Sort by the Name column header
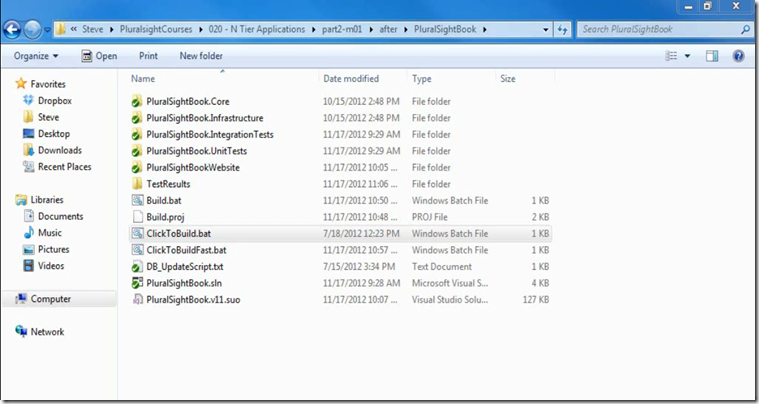Image resolution: width=759 pixels, height=404 pixels. coord(143,78)
